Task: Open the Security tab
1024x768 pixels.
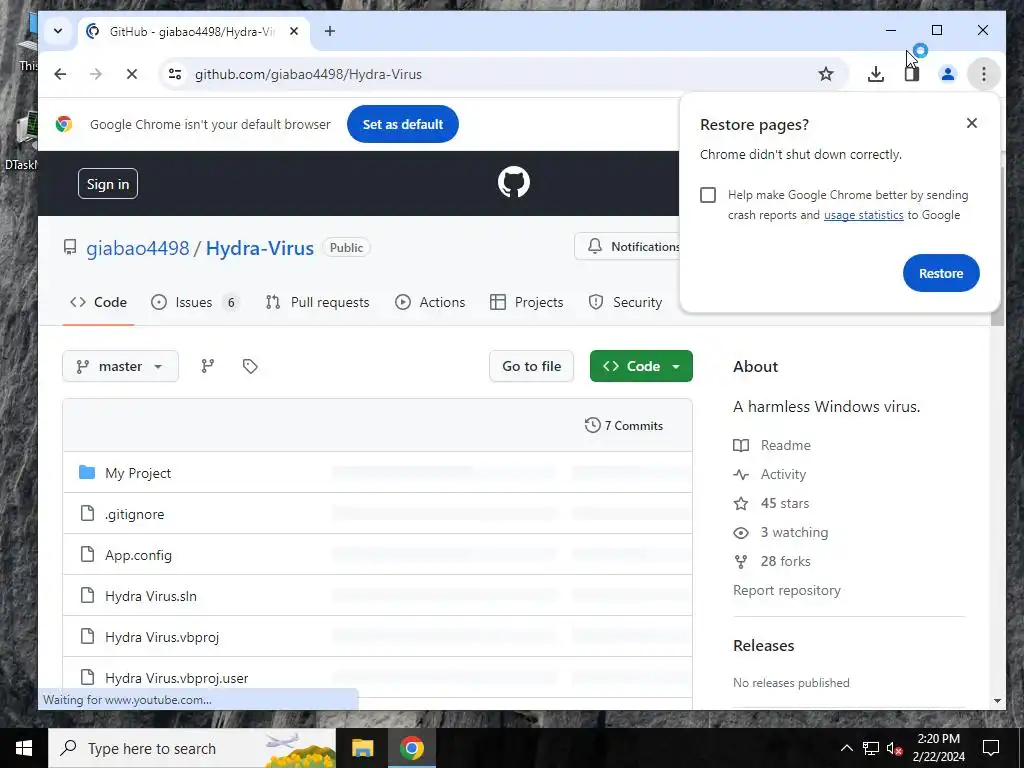Action: (626, 302)
